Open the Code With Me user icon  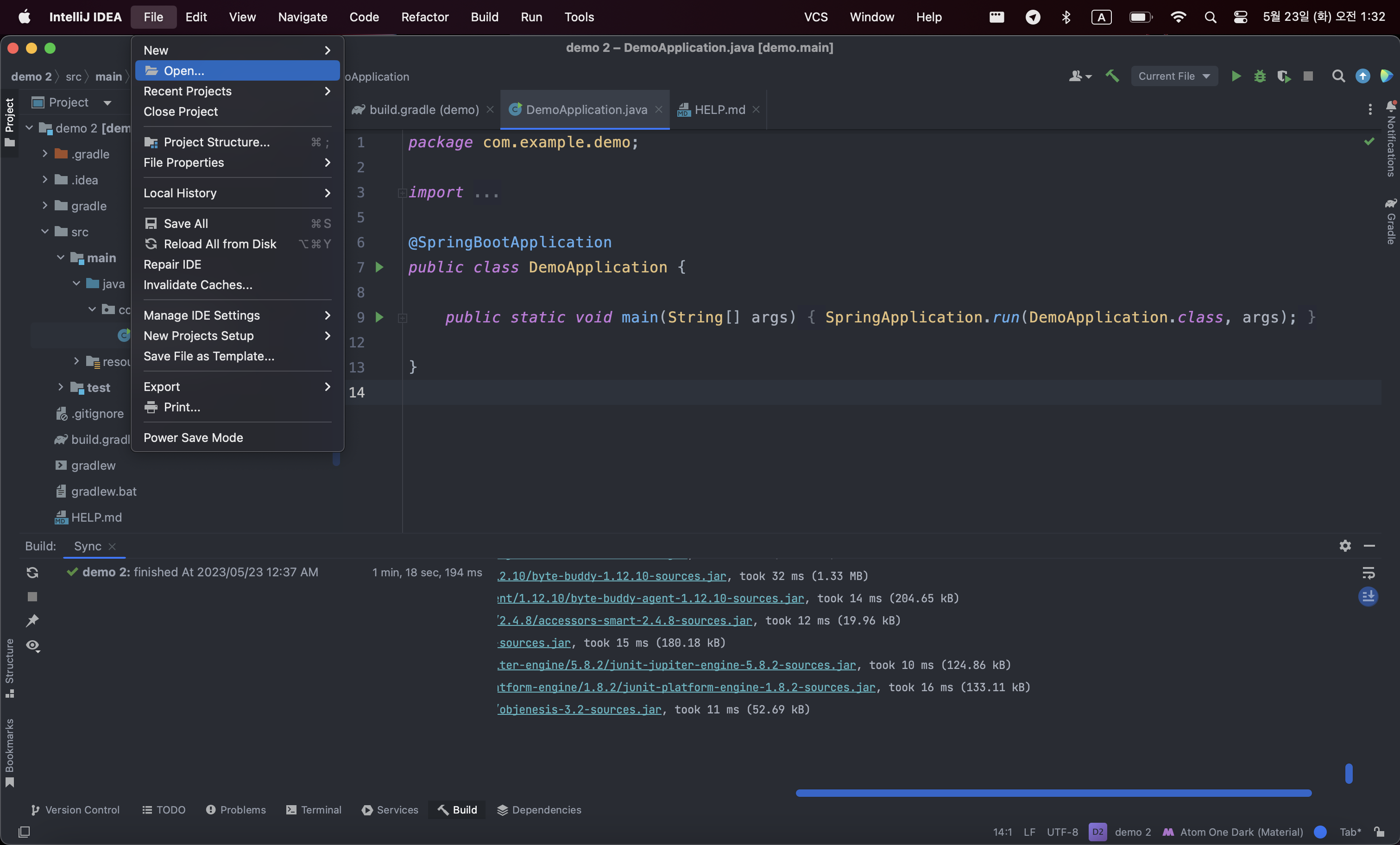coord(1079,76)
